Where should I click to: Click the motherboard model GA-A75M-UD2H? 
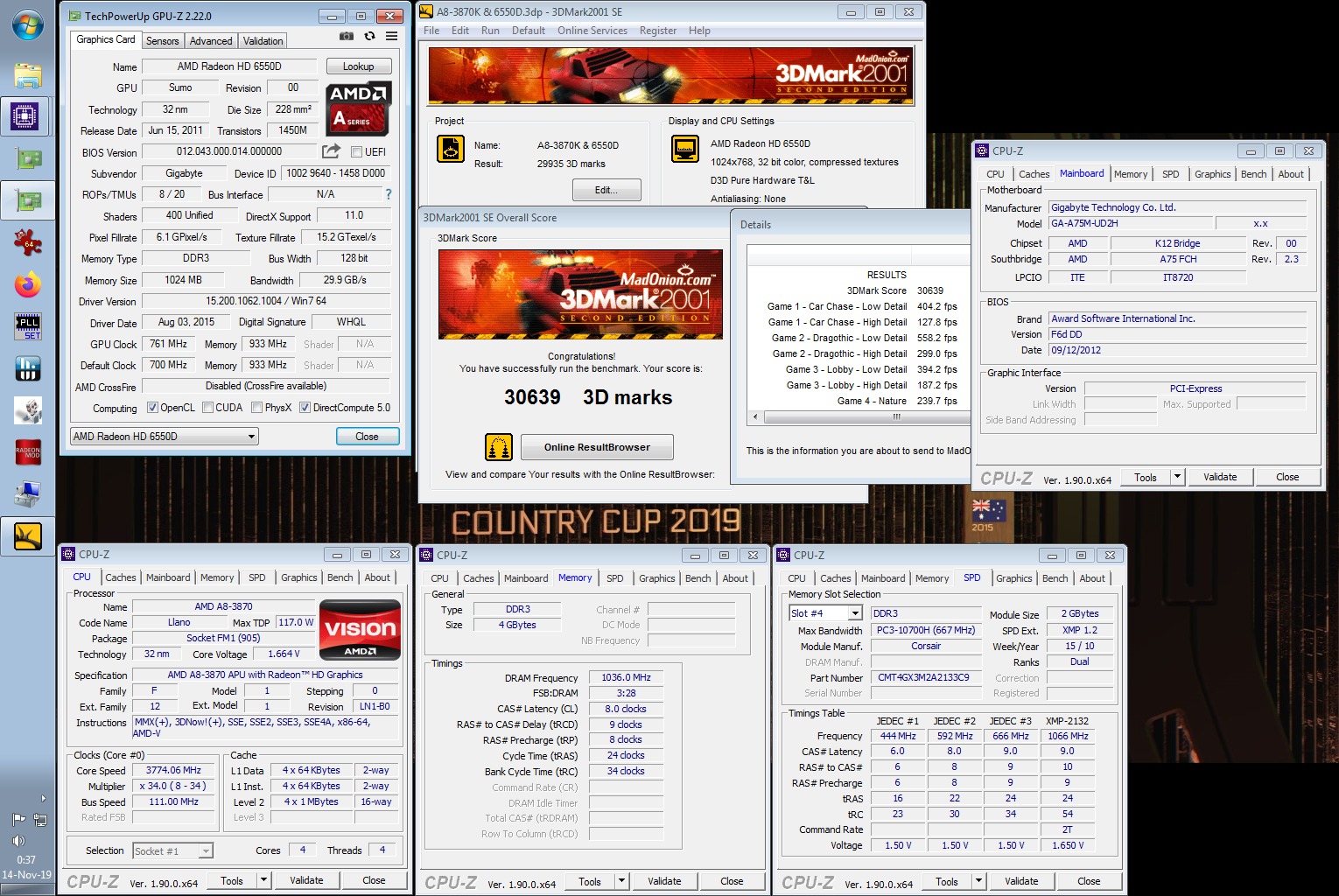click(1131, 223)
